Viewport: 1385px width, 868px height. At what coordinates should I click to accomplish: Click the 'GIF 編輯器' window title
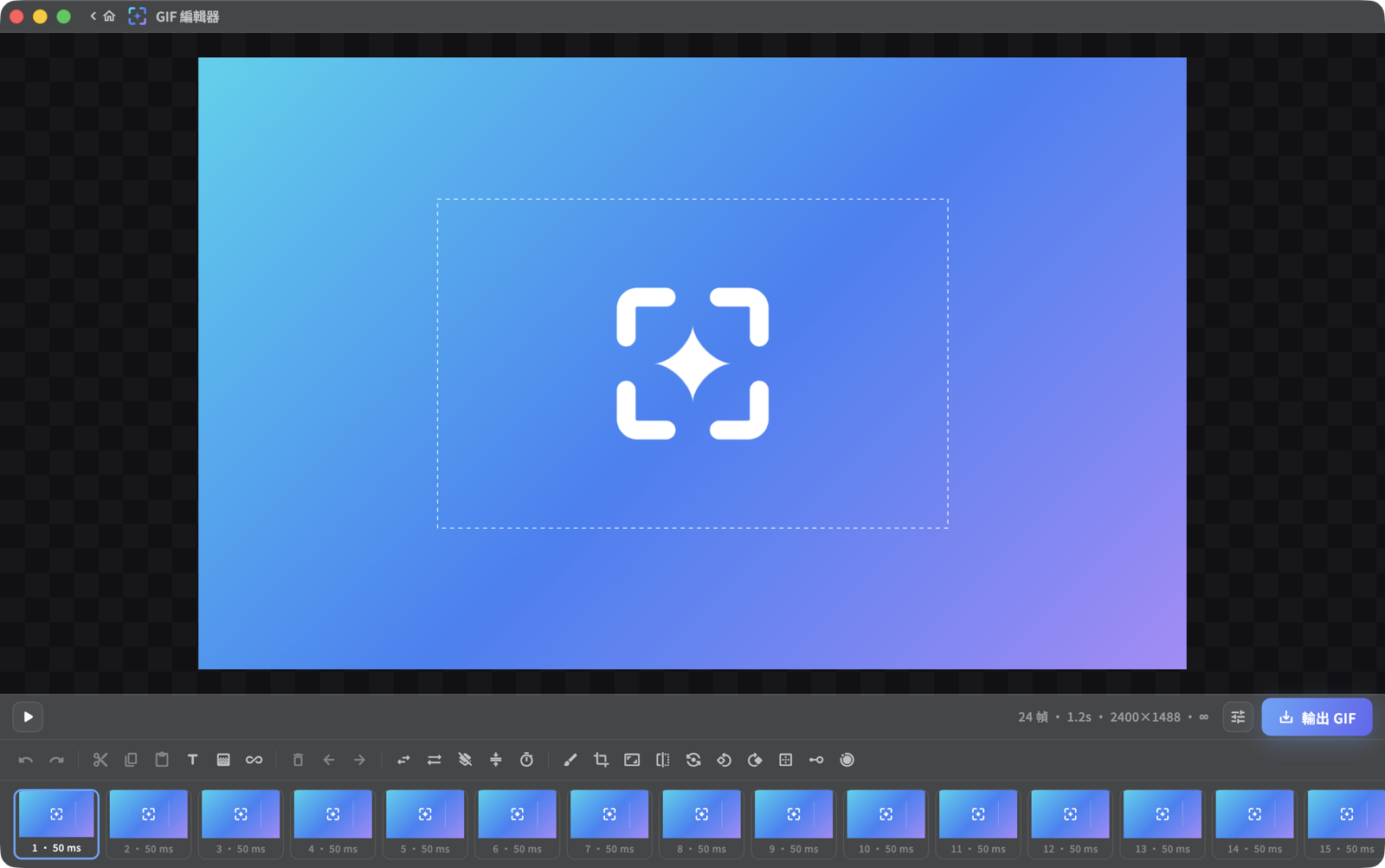[187, 16]
